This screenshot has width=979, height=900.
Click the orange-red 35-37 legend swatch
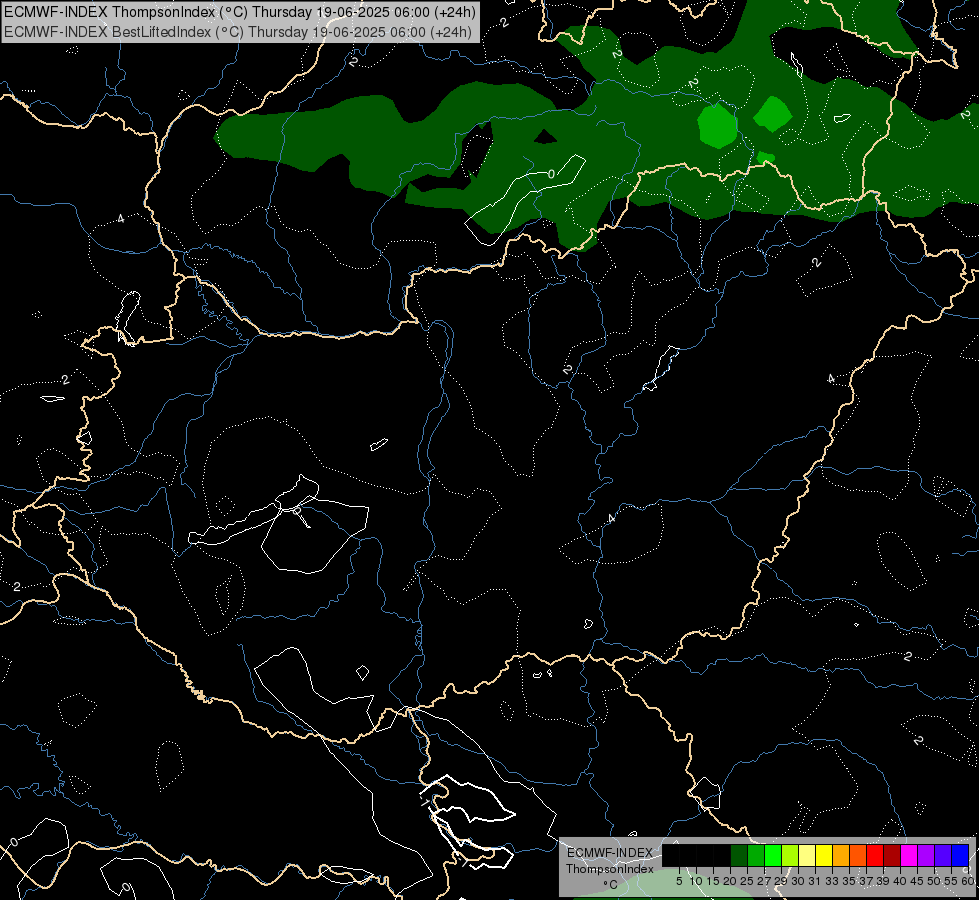858,856
